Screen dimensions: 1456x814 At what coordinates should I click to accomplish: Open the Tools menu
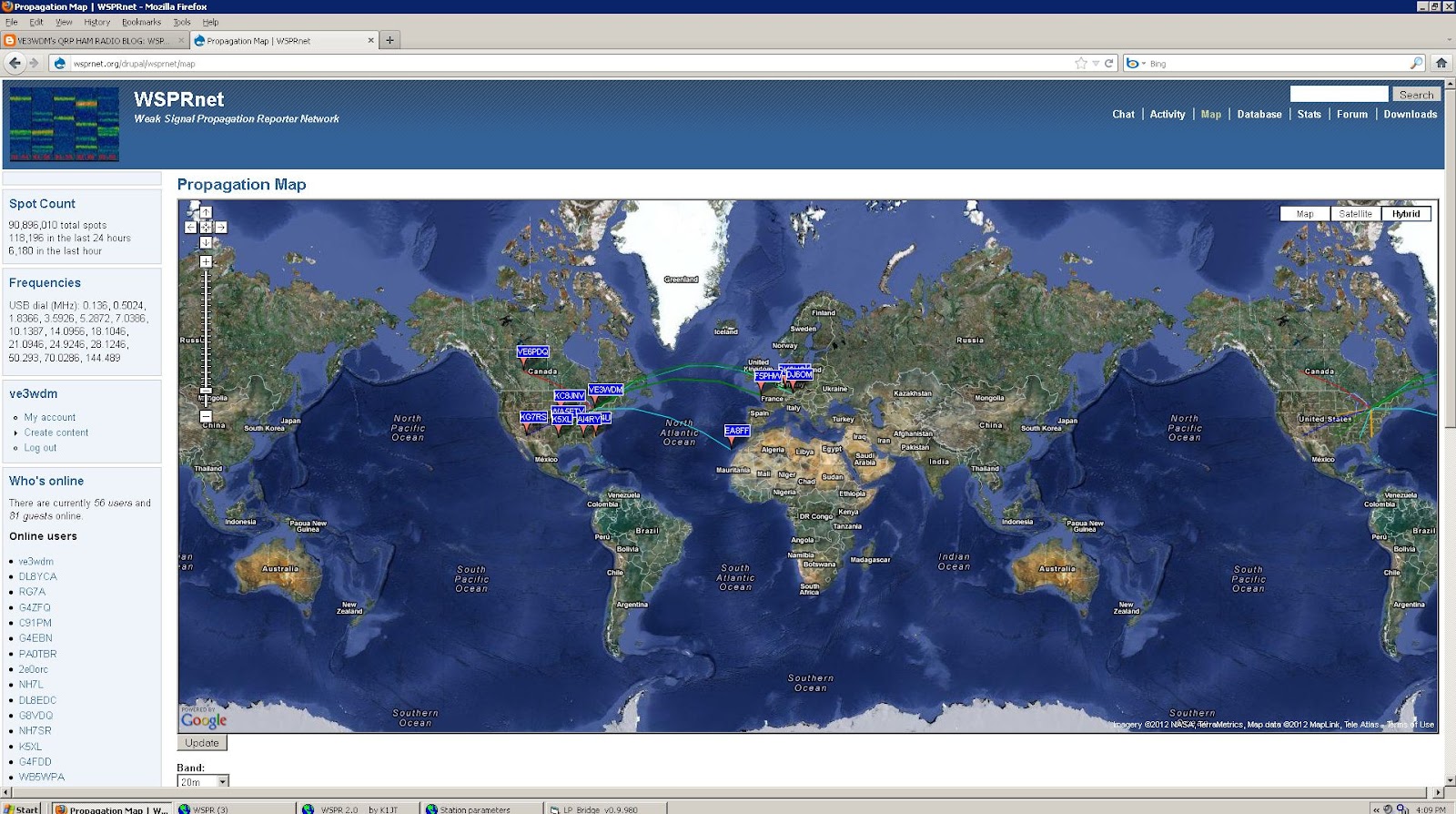(x=182, y=22)
